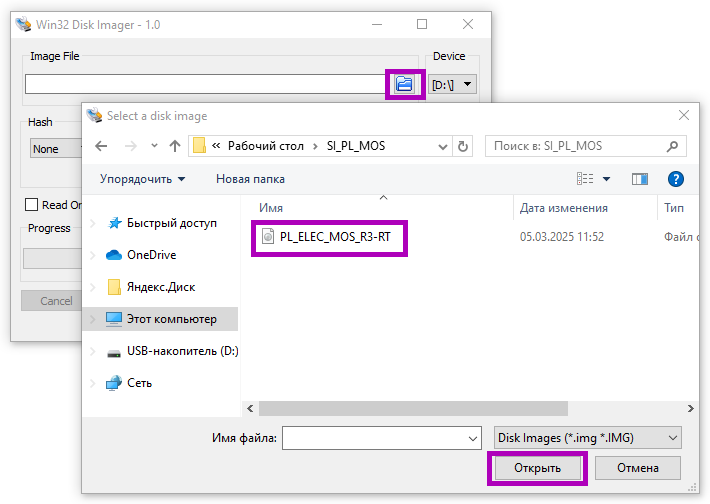This screenshot has width=710, height=504.
Task: Click the Яндекс.Диск folder icon
Action: 114,287
